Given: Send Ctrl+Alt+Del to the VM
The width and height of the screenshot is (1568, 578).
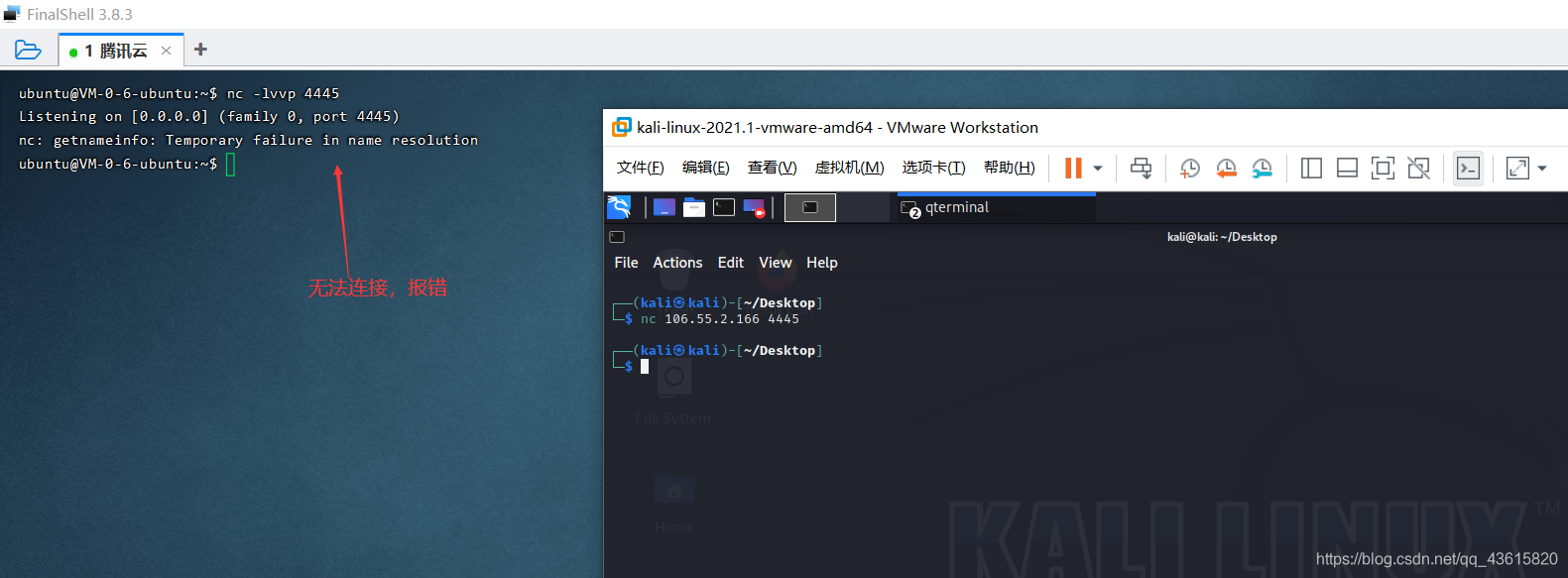Looking at the screenshot, I should (1142, 169).
